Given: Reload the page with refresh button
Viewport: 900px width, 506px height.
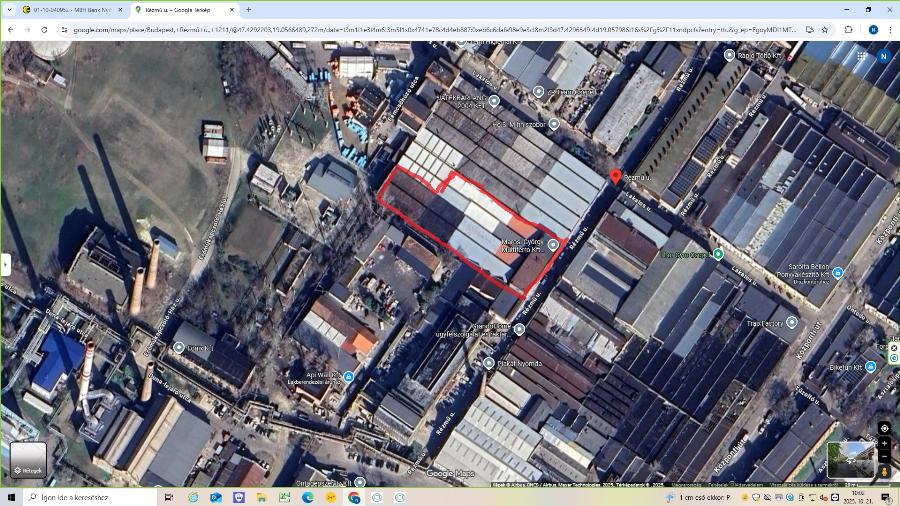Looking at the screenshot, I should (x=44, y=30).
